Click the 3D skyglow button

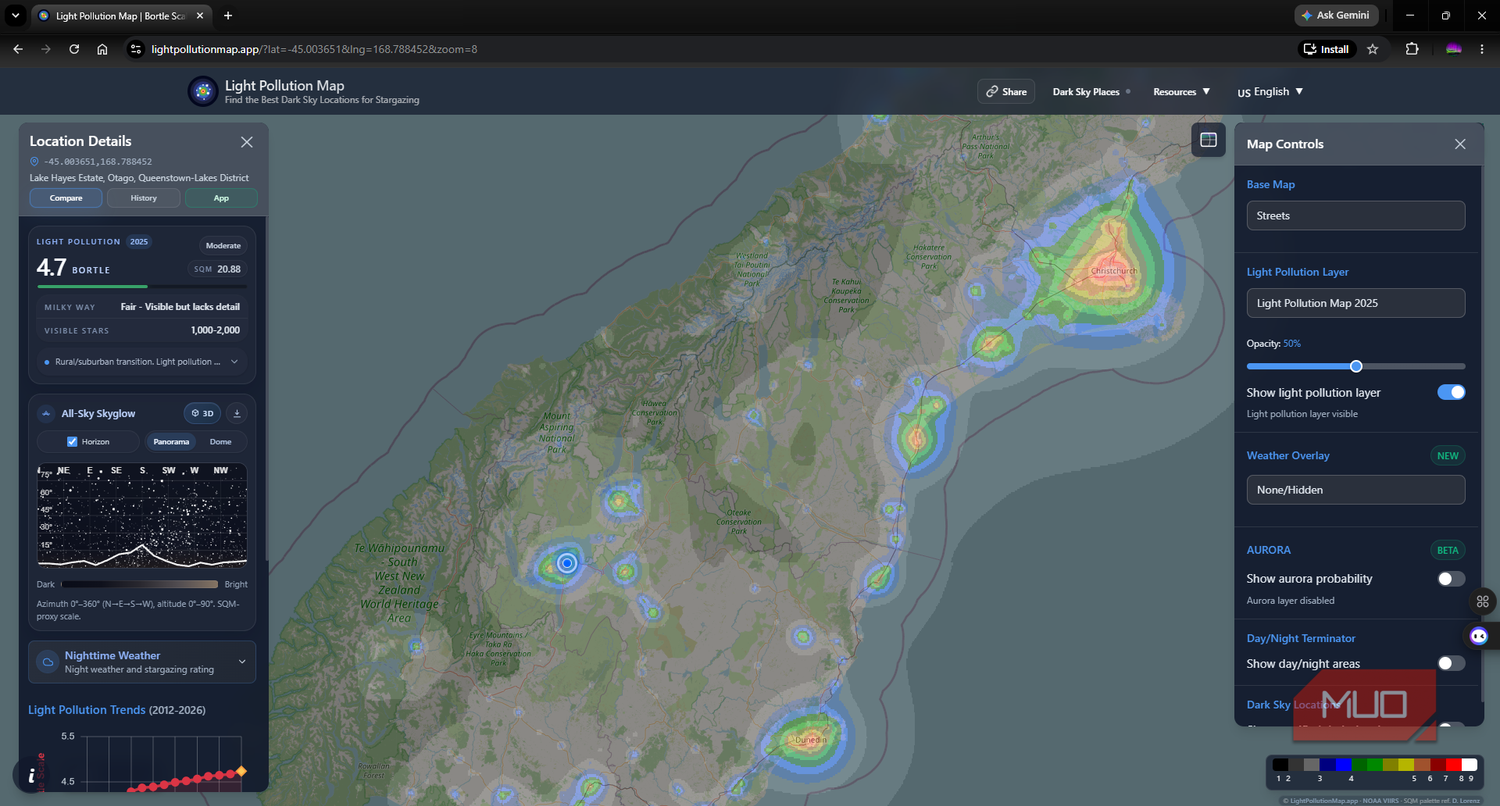tap(202, 413)
